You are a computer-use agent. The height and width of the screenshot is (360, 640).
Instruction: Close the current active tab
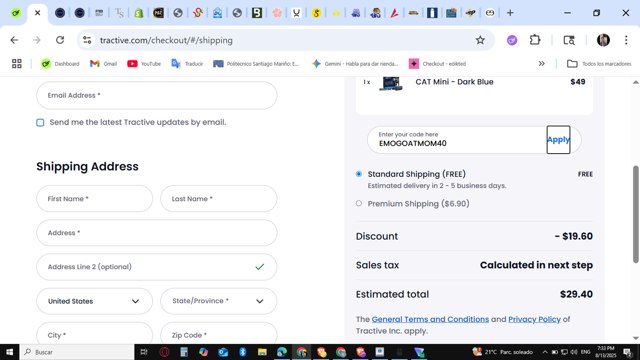tap(38, 13)
